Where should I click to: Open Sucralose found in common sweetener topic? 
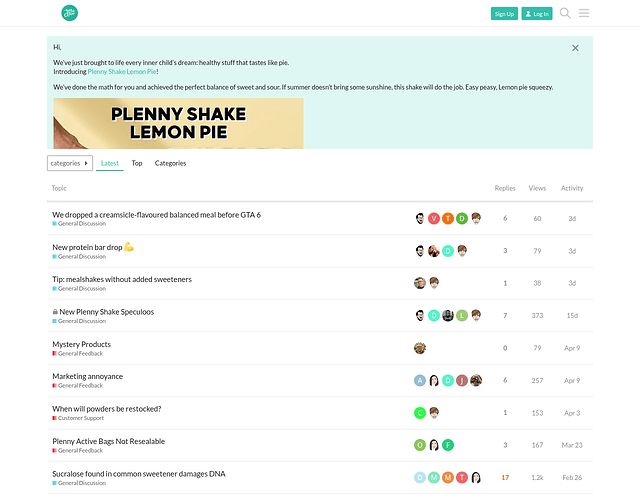tap(139, 474)
